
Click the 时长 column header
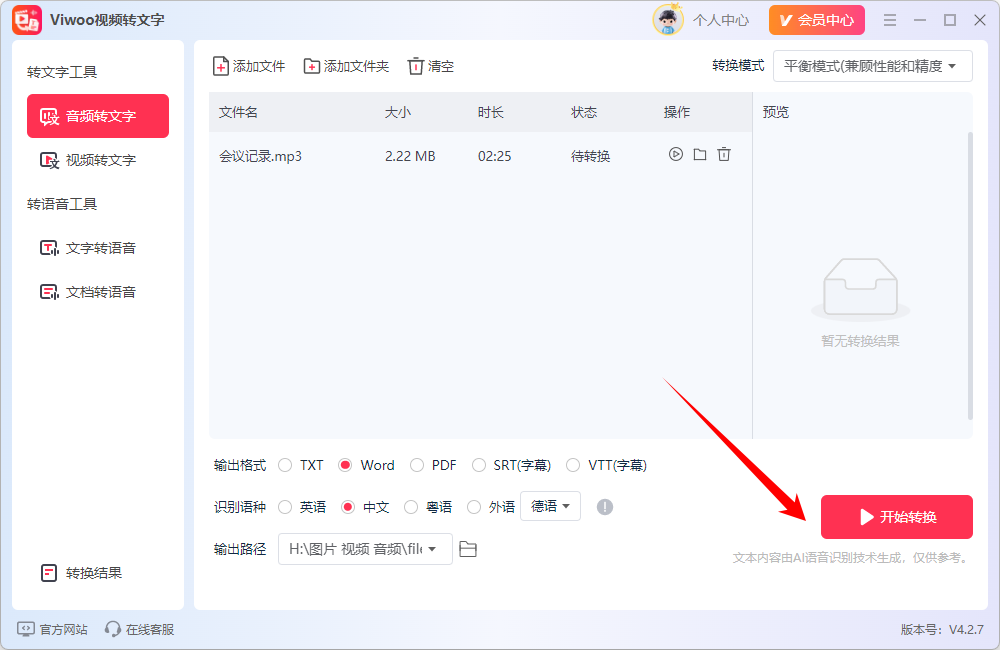(490, 112)
